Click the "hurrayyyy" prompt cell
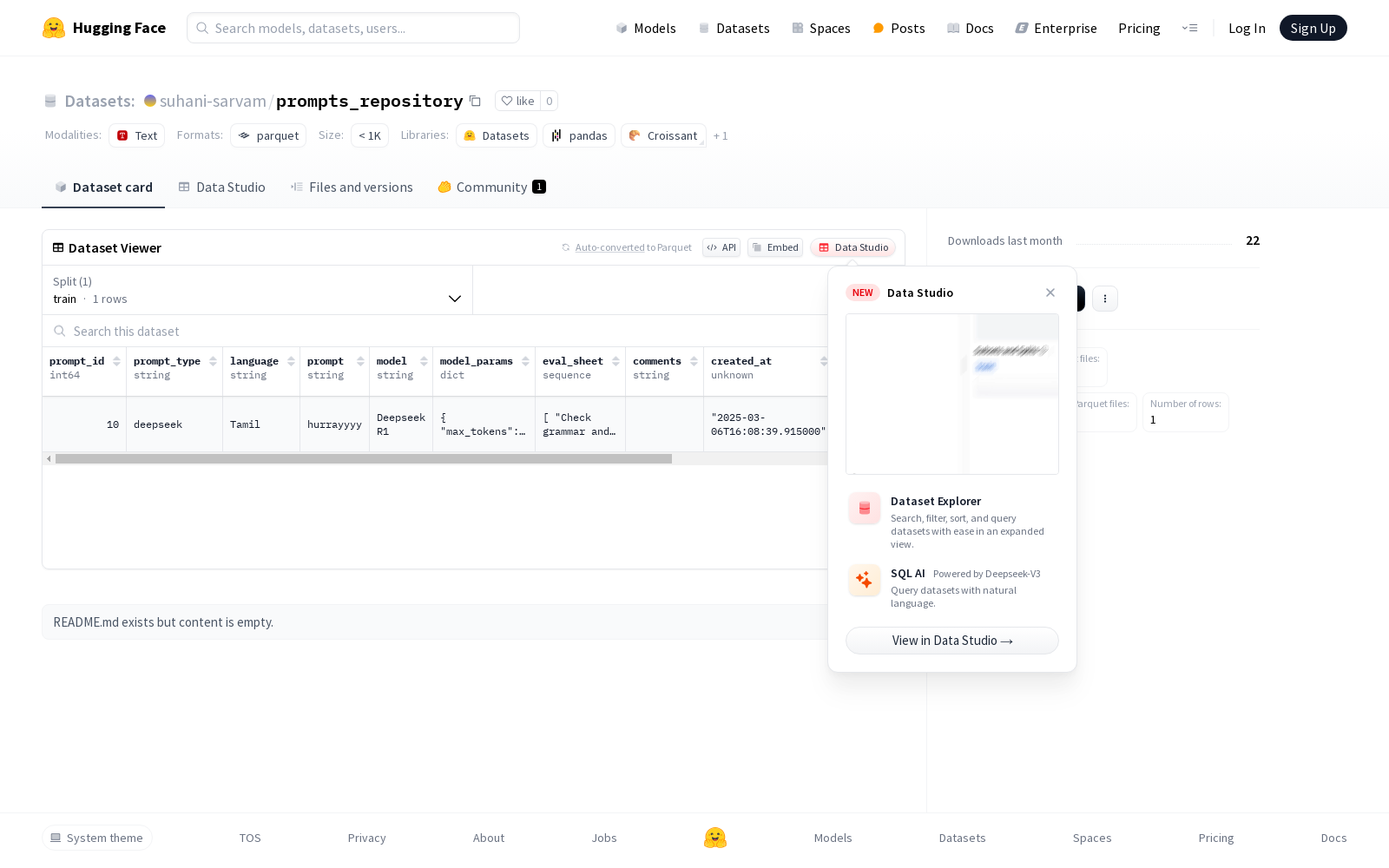 point(334,424)
